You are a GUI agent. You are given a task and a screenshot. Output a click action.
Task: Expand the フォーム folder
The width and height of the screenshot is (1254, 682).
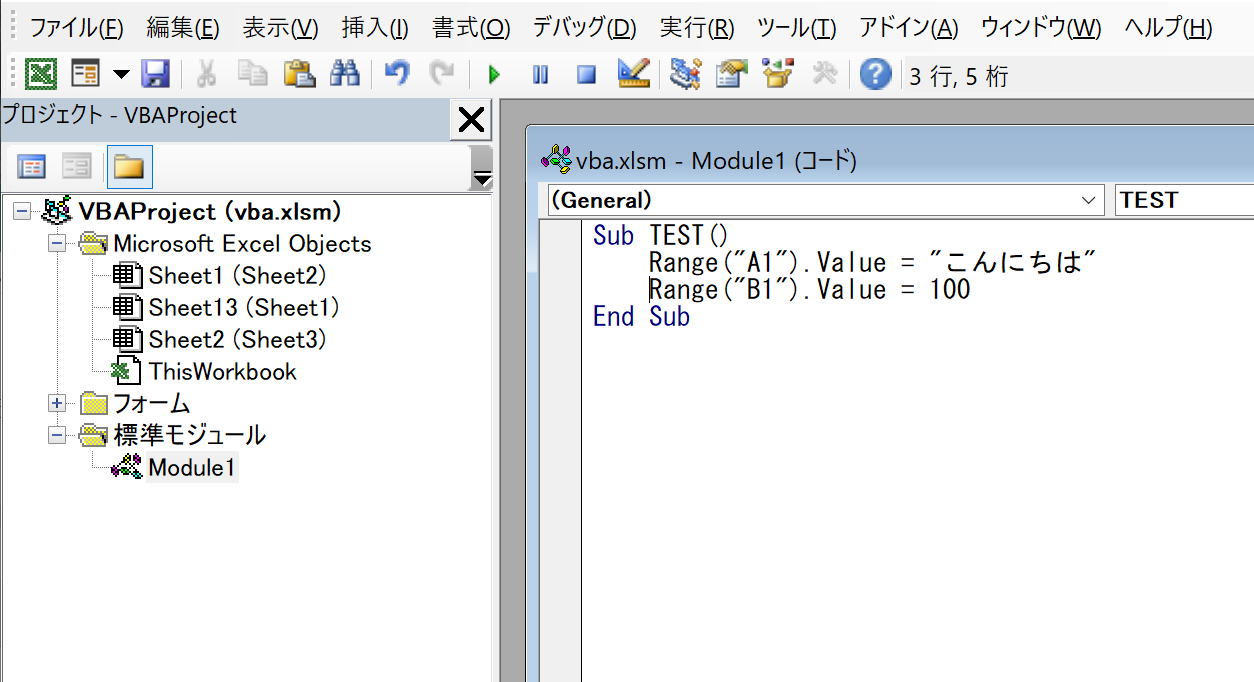pyautogui.click(x=56, y=404)
